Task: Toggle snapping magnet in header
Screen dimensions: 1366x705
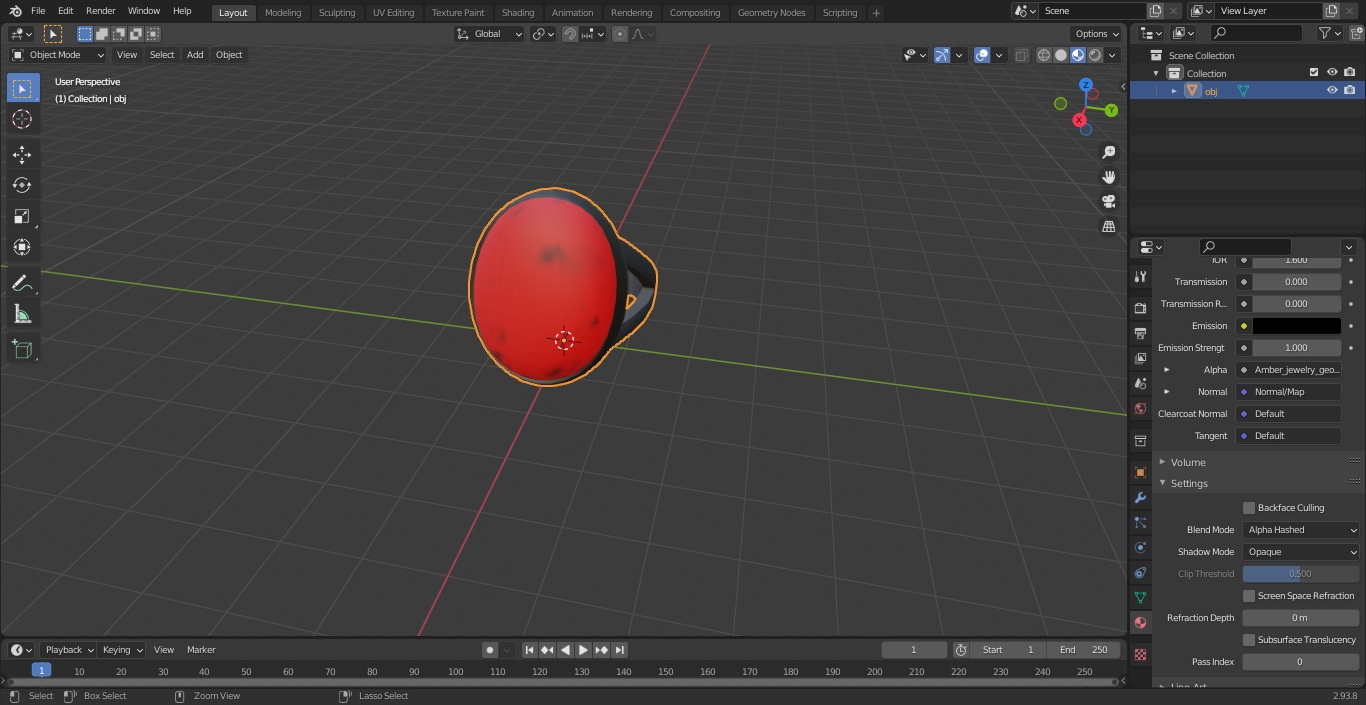Action: [570, 34]
